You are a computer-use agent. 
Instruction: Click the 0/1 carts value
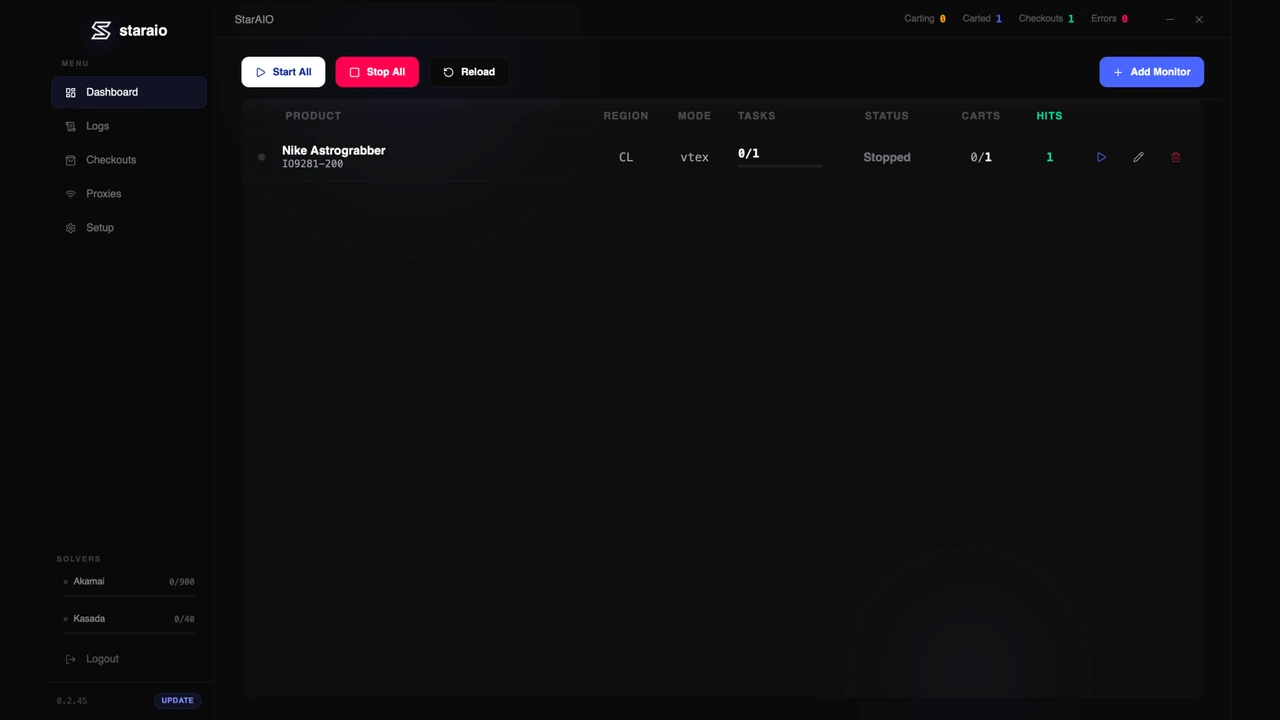[x=981, y=157]
